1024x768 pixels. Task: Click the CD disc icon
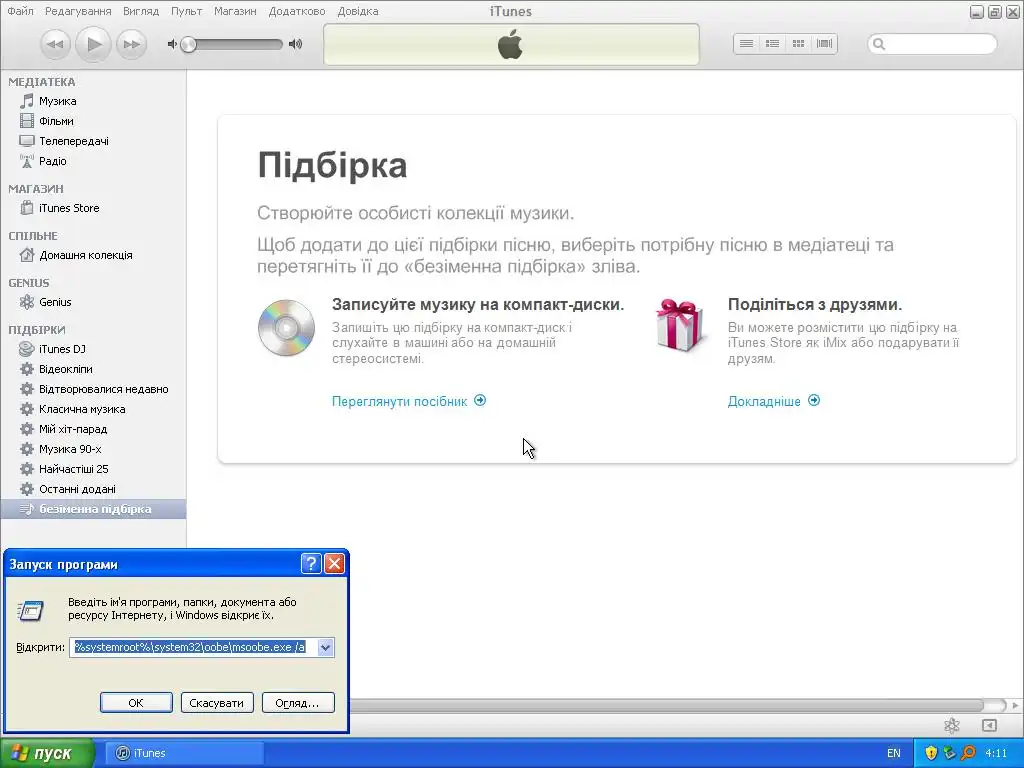(x=286, y=327)
